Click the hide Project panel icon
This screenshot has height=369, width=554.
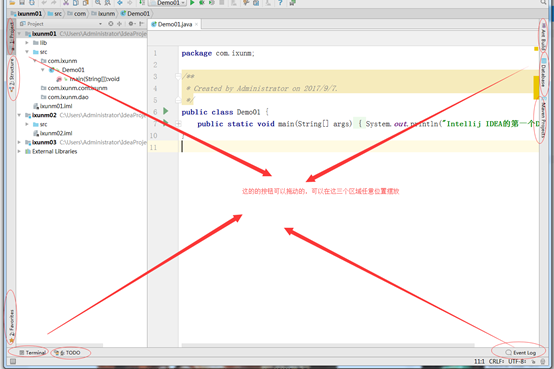(x=141, y=24)
